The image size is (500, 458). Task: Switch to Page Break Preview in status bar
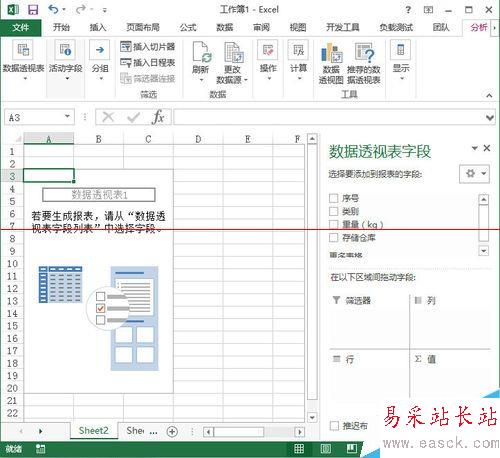tap(352, 449)
